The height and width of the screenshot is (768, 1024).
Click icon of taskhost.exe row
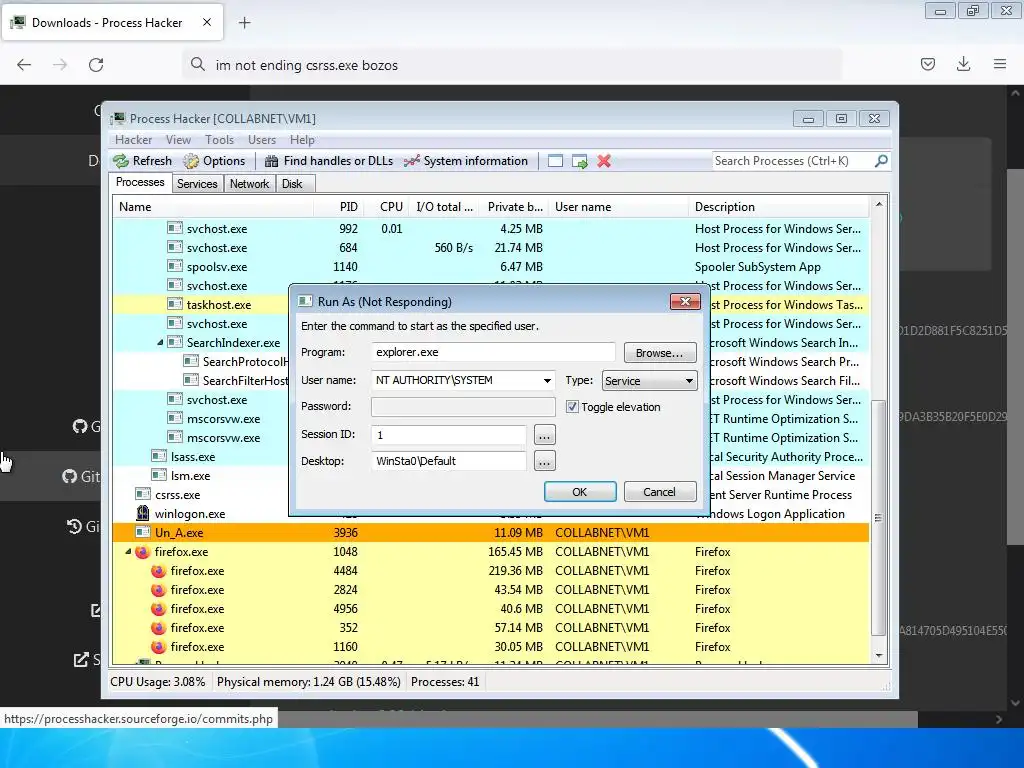point(174,304)
